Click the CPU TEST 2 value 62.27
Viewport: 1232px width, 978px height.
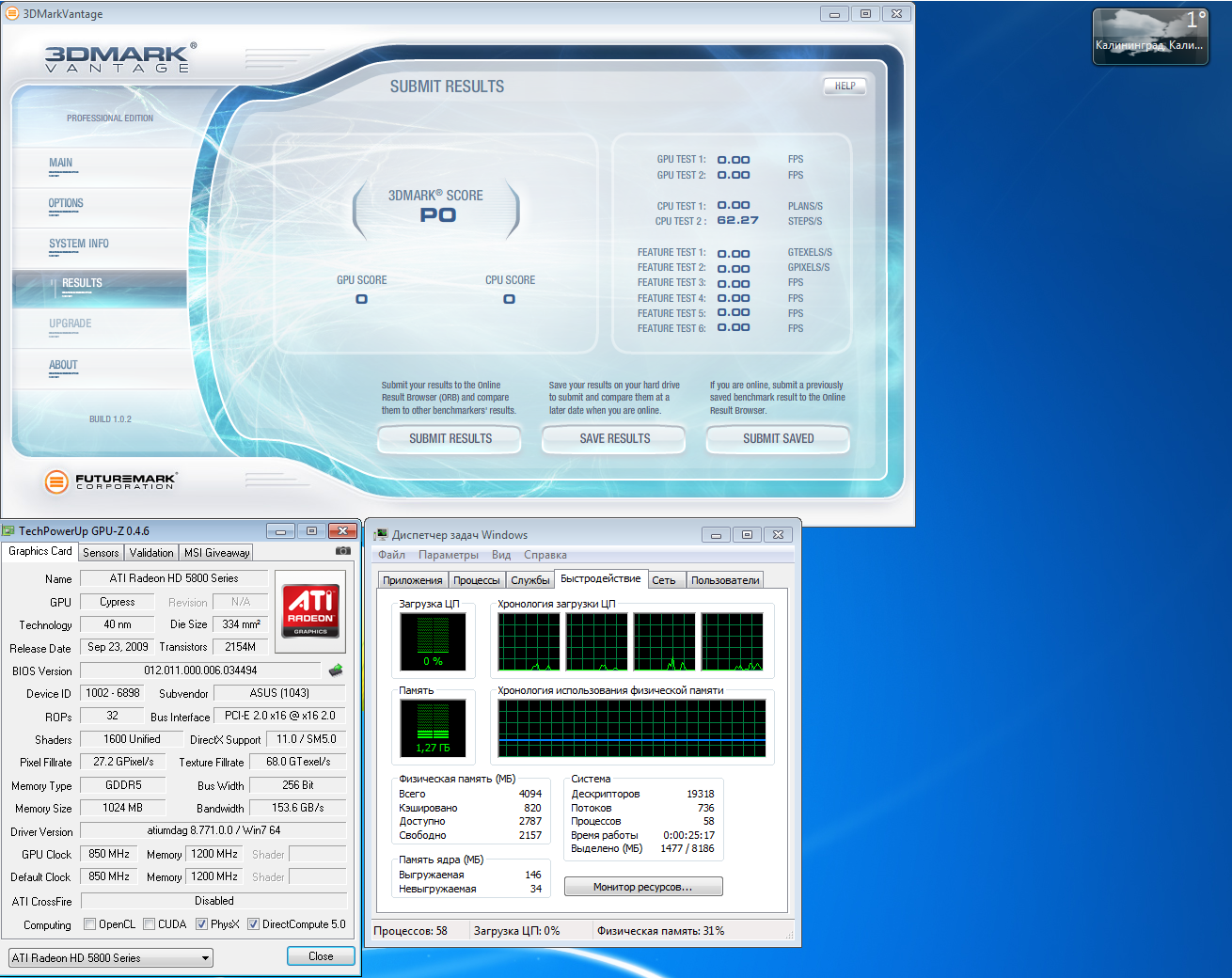point(737,220)
